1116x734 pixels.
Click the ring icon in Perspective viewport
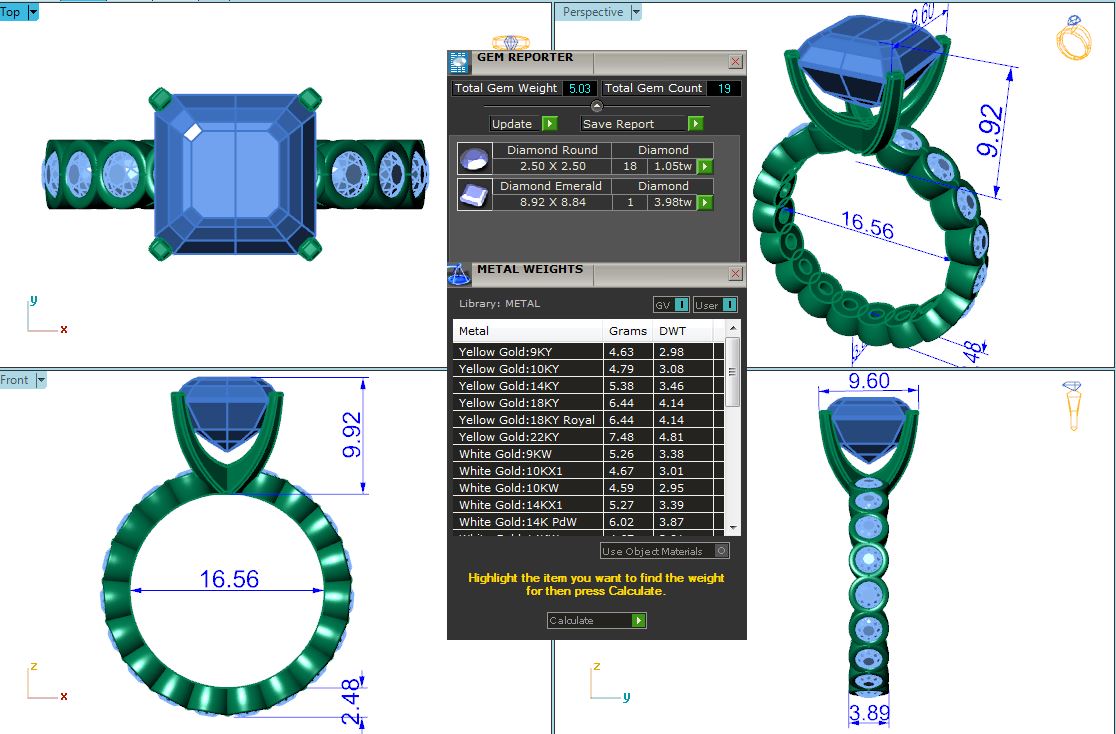(x=1074, y=38)
